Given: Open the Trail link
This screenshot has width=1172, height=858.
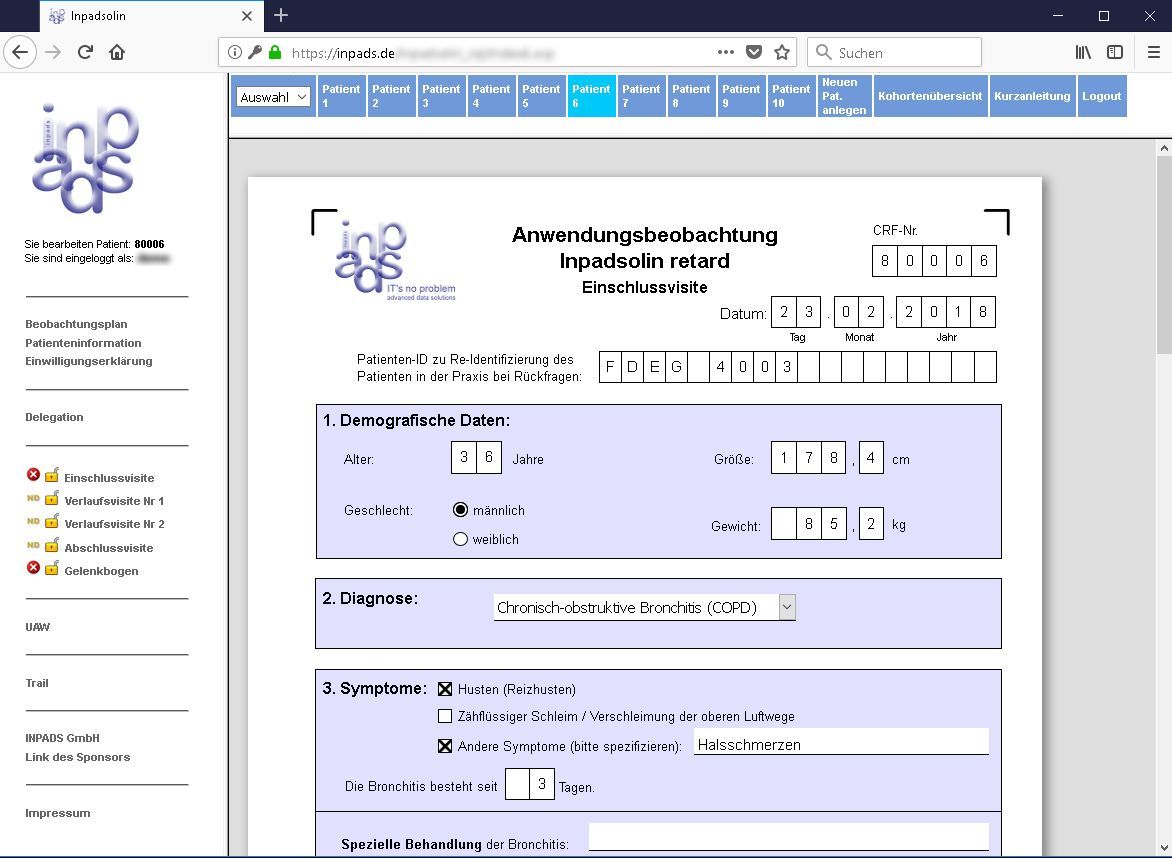Looking at the screenshot, I should 37,683.
